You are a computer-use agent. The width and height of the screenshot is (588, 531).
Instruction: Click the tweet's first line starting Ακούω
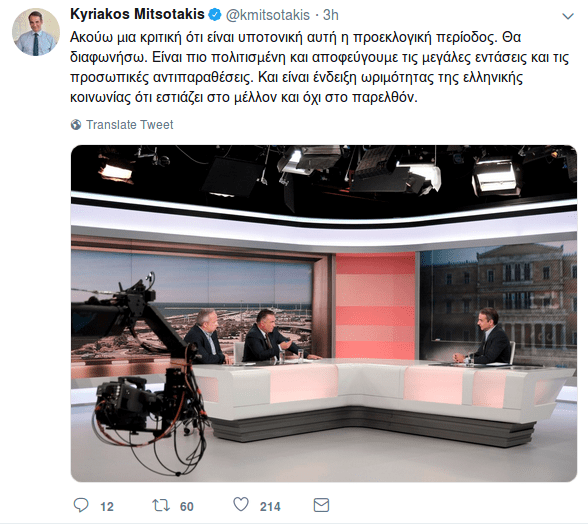click(296, 38)
